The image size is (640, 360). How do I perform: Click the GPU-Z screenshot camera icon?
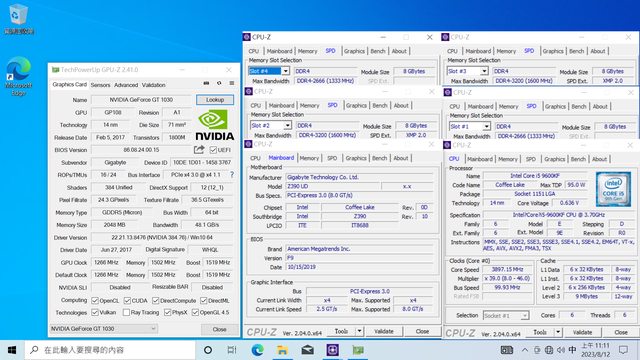point(207,83)
